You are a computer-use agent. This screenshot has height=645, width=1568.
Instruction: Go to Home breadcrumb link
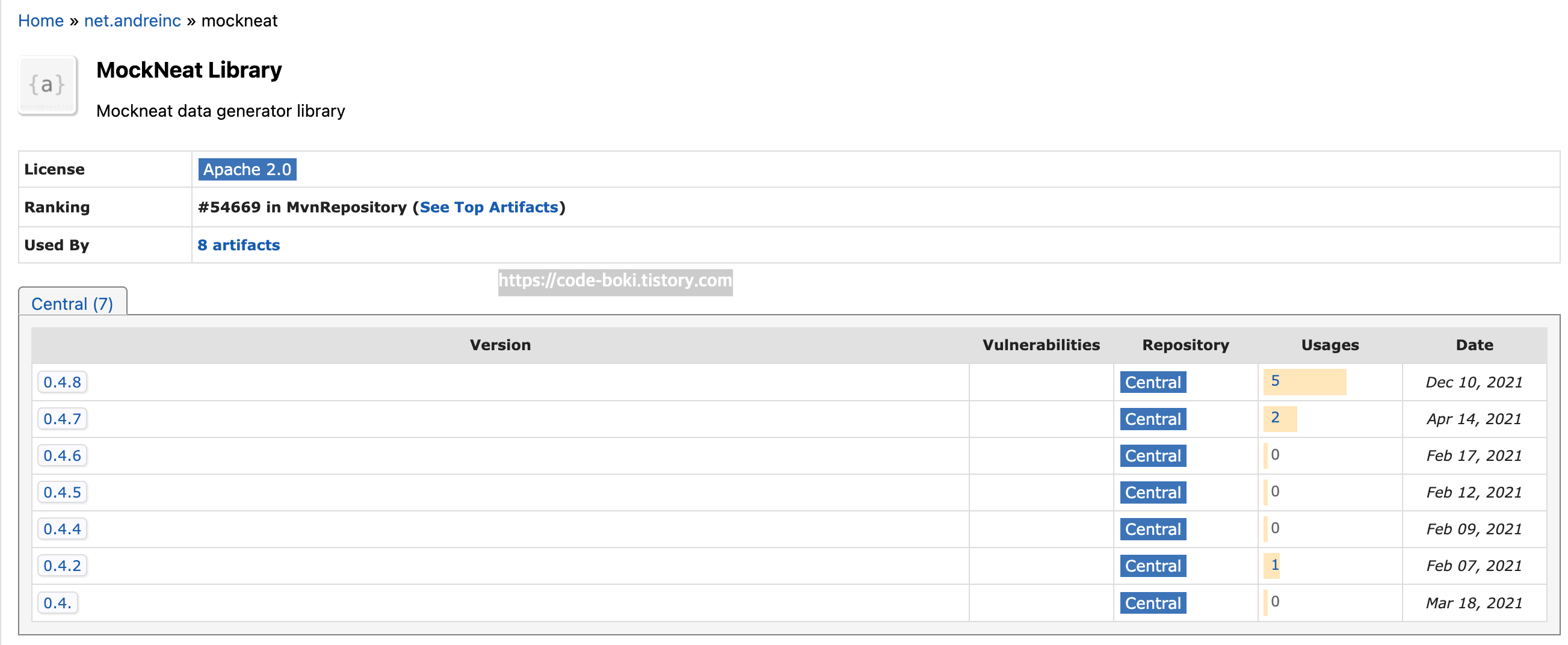point(41,20)
